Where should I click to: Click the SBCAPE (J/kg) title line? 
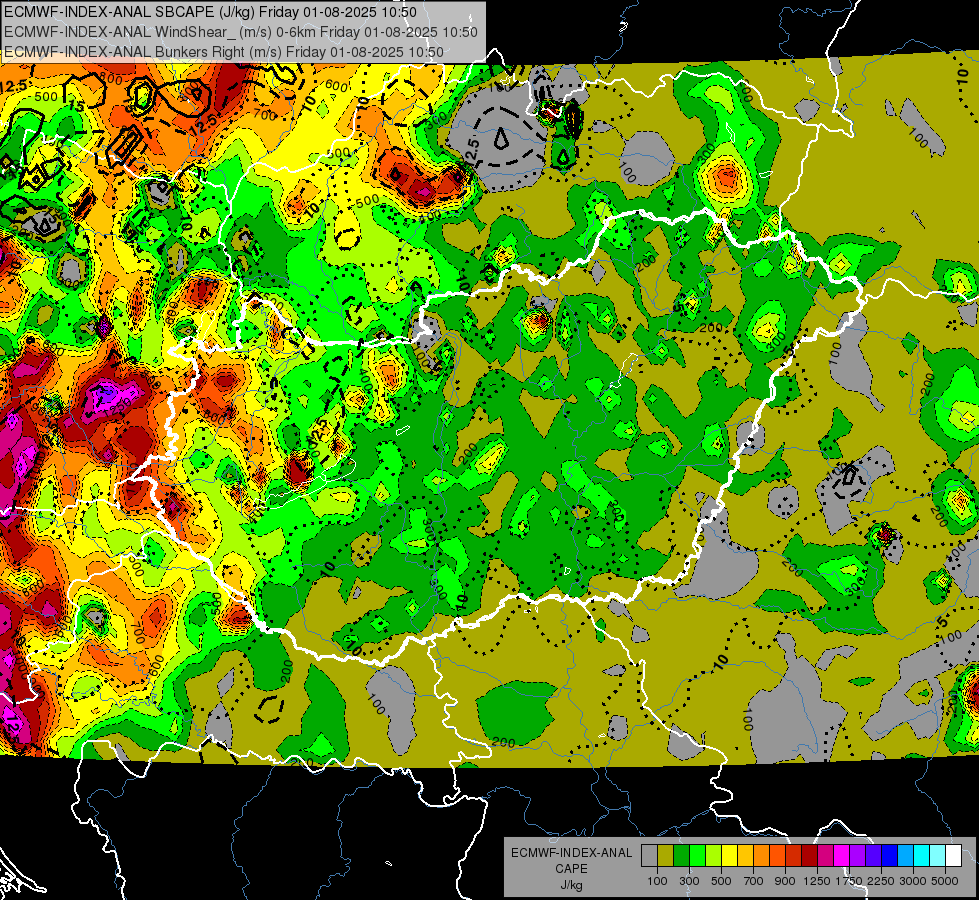[x=210, y=12]
